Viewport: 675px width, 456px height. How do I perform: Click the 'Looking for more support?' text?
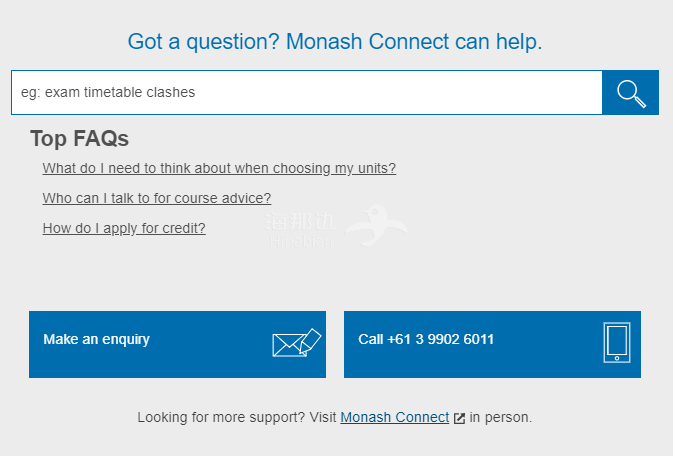click(x=221, y=417)
